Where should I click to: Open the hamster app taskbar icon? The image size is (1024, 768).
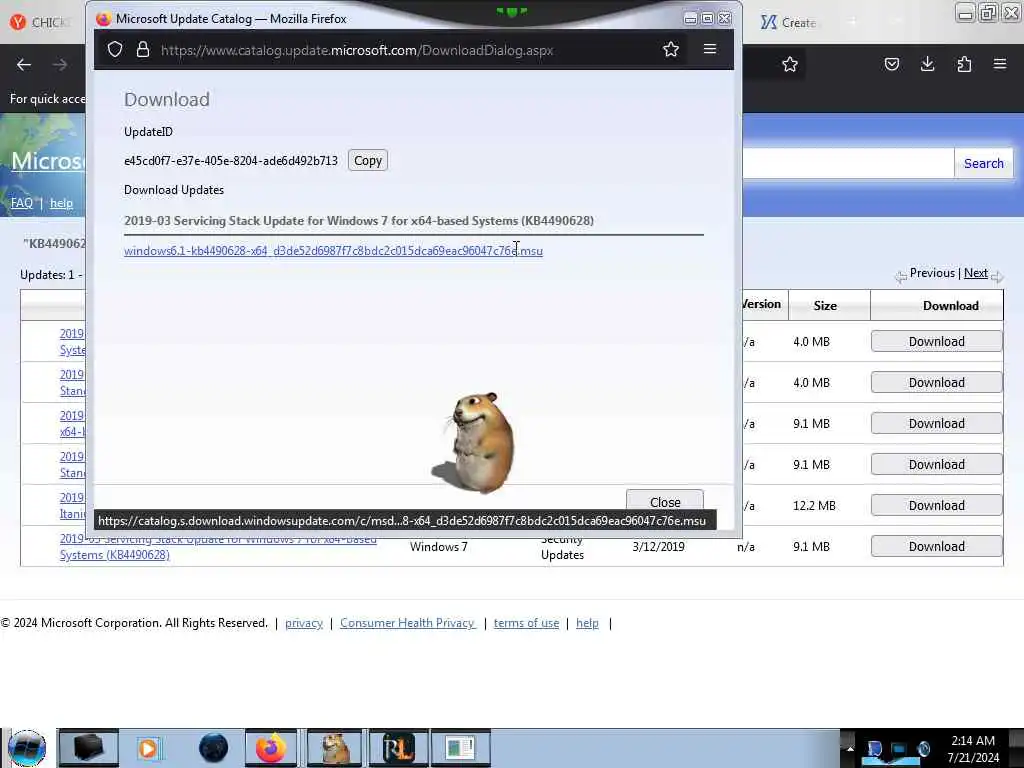point(334,748)
